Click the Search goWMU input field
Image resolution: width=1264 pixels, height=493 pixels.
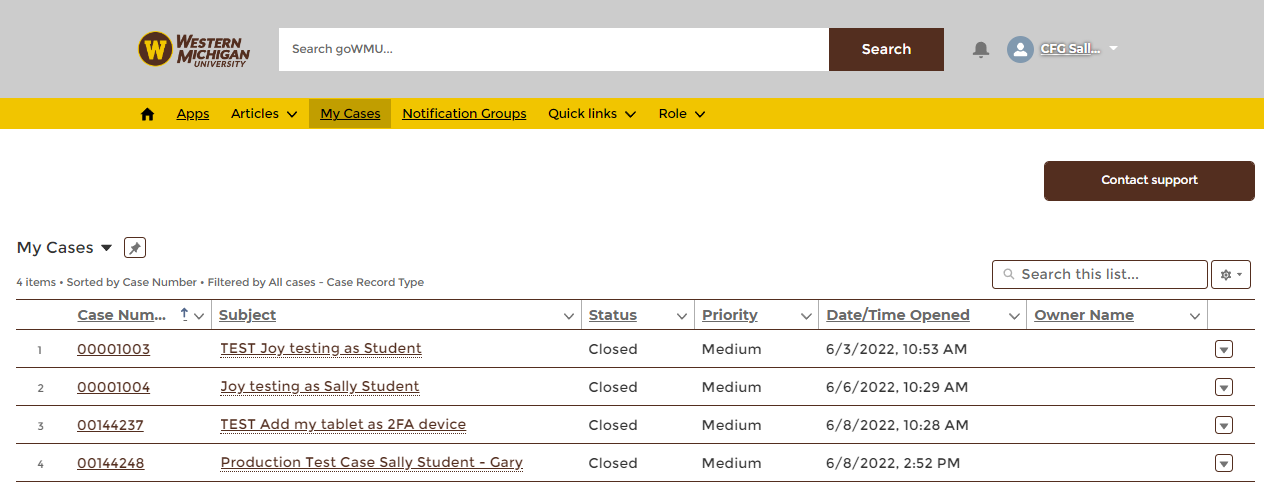pyautogui.click(x=553, y=49)
